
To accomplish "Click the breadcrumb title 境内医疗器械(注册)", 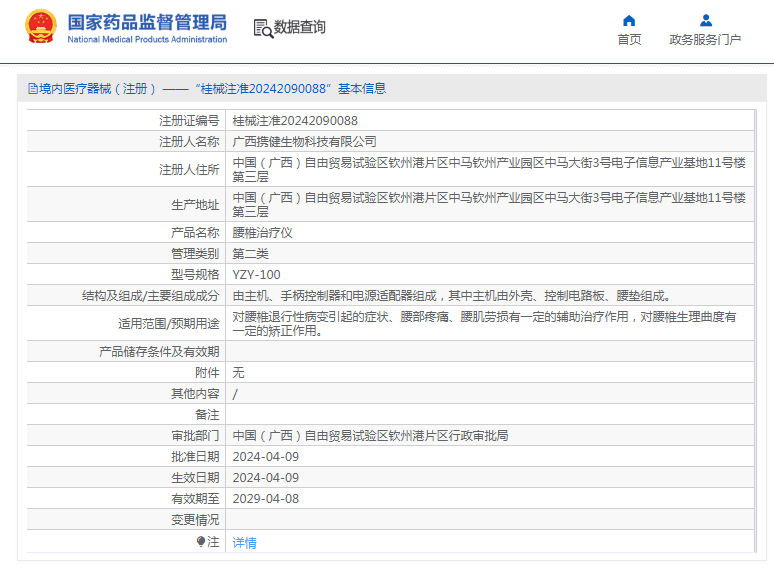I will coord(97,89).
